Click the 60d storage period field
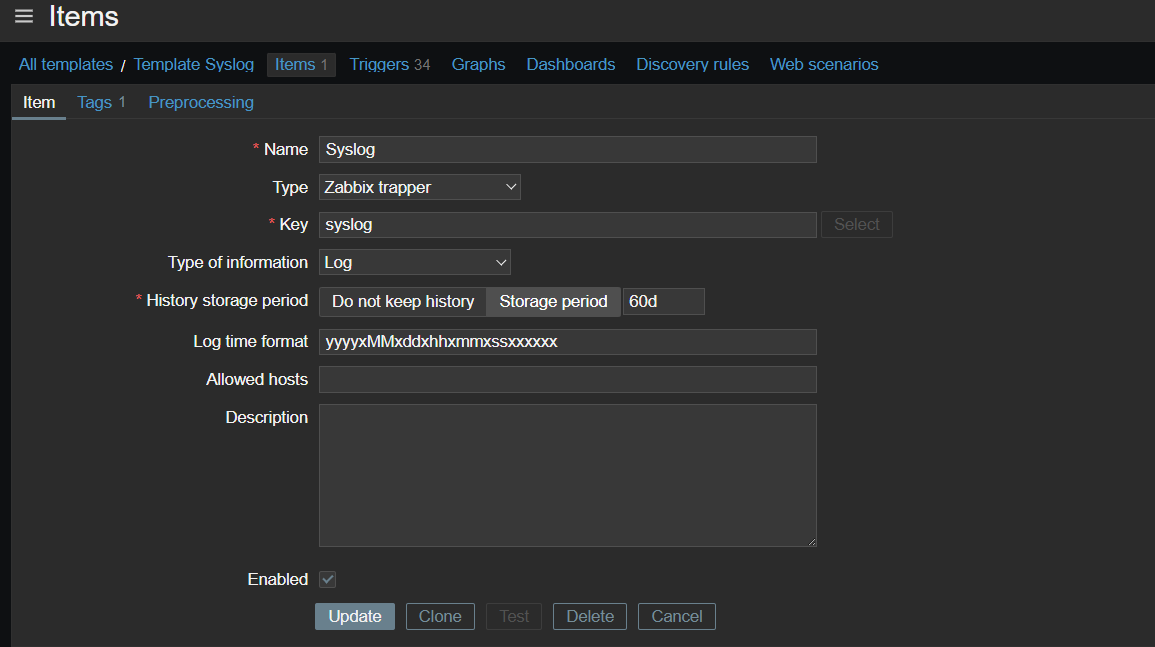Screen dimensions: 1155x647 (664, 301)
